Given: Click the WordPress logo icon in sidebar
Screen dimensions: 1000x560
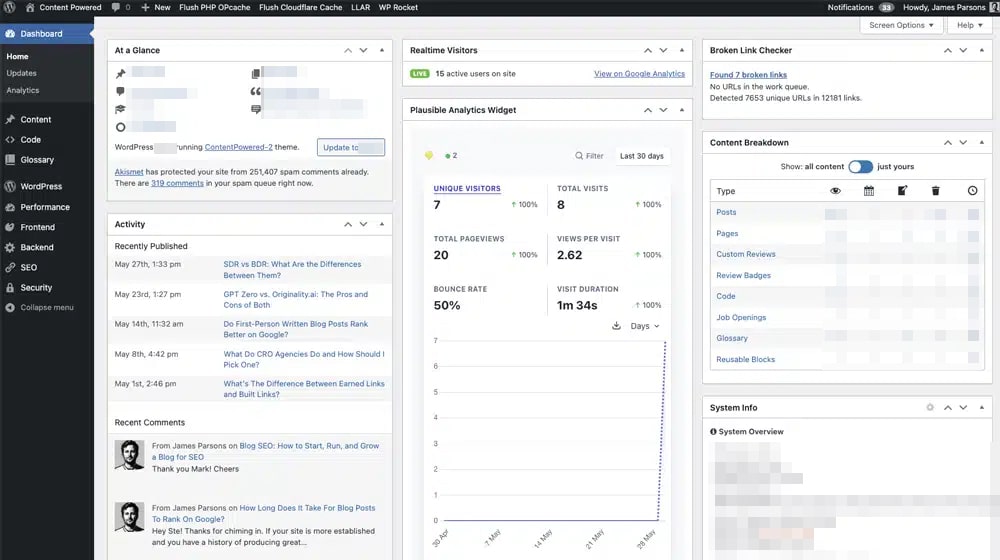Looking at the screenshot, I should [10, 186].
